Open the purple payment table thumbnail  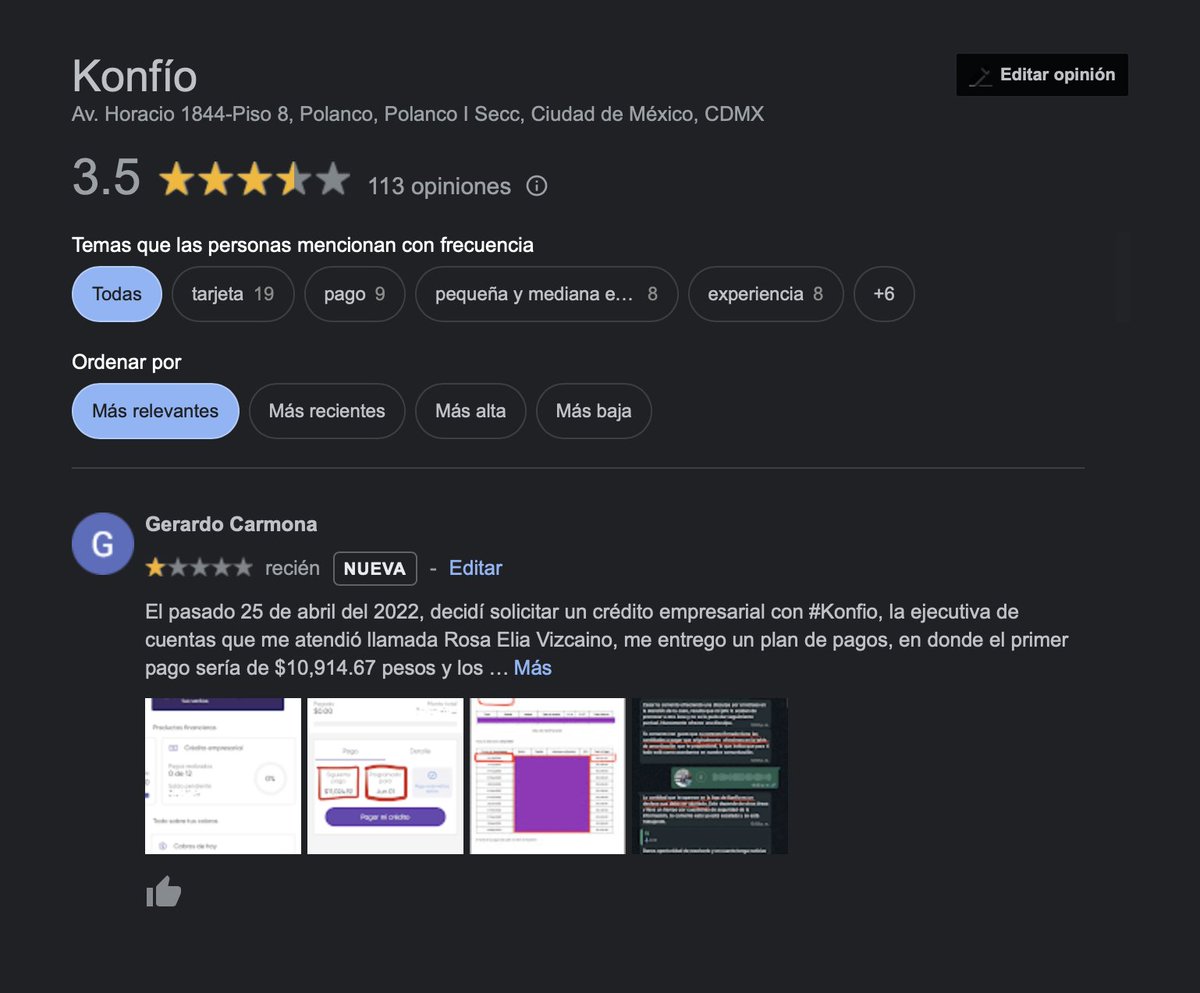click(547, 776)
